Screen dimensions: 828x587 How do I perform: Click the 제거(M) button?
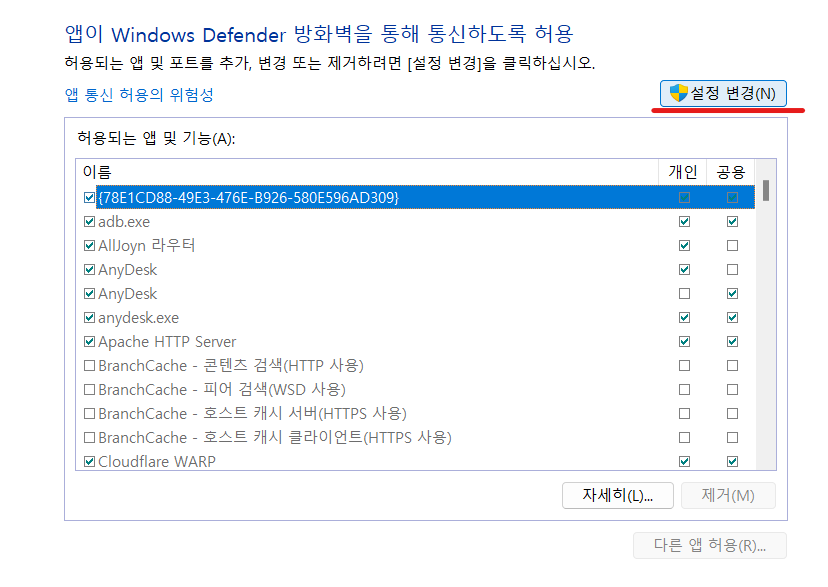[728, 495]
